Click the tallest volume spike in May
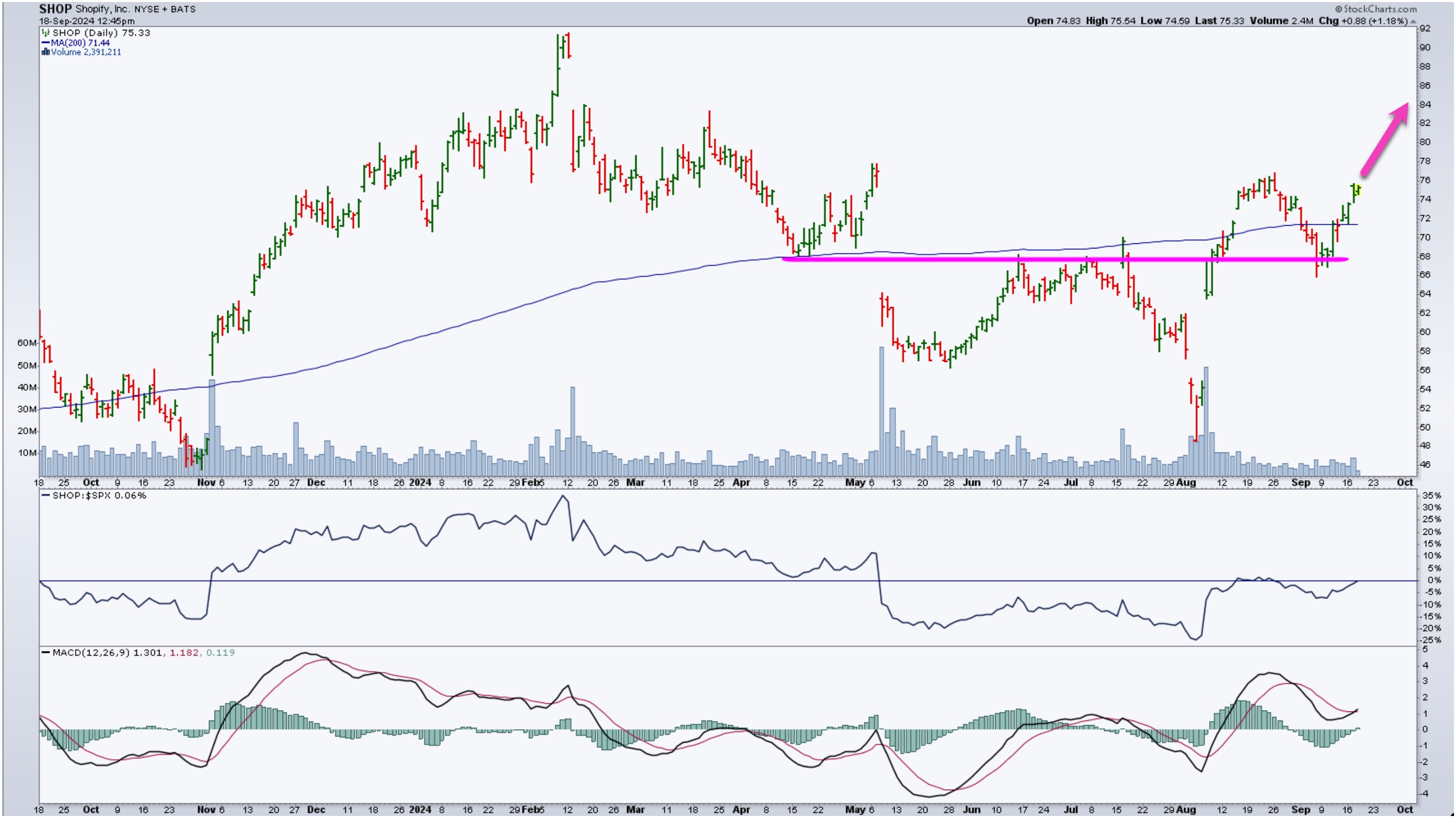This screenshot has height=818, width=1456. tap(881, 407)
